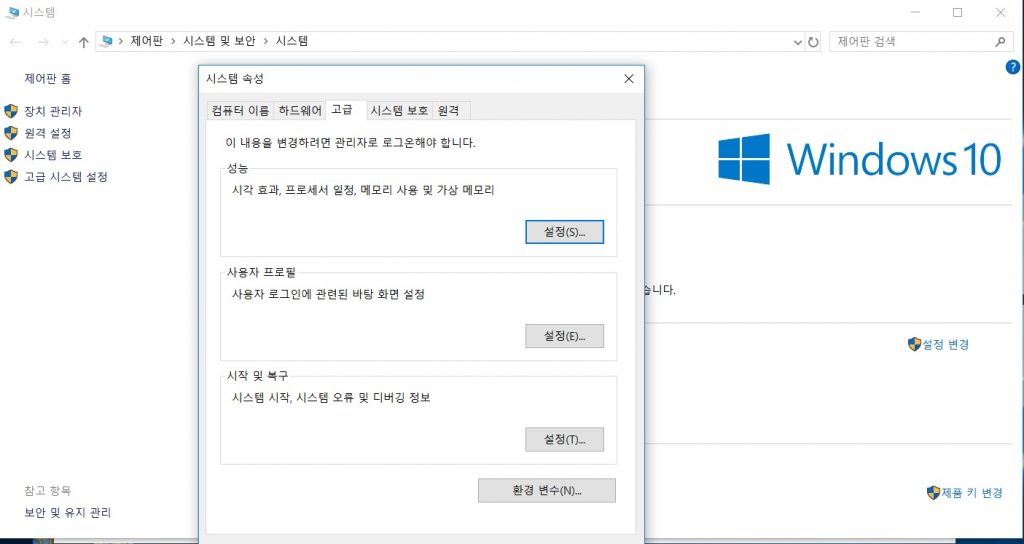Image resolution: width=1024 pixels, height=544 pixels.
Task: Click shield icon beside 장치 관리자
Action: [x=10, y=111]
